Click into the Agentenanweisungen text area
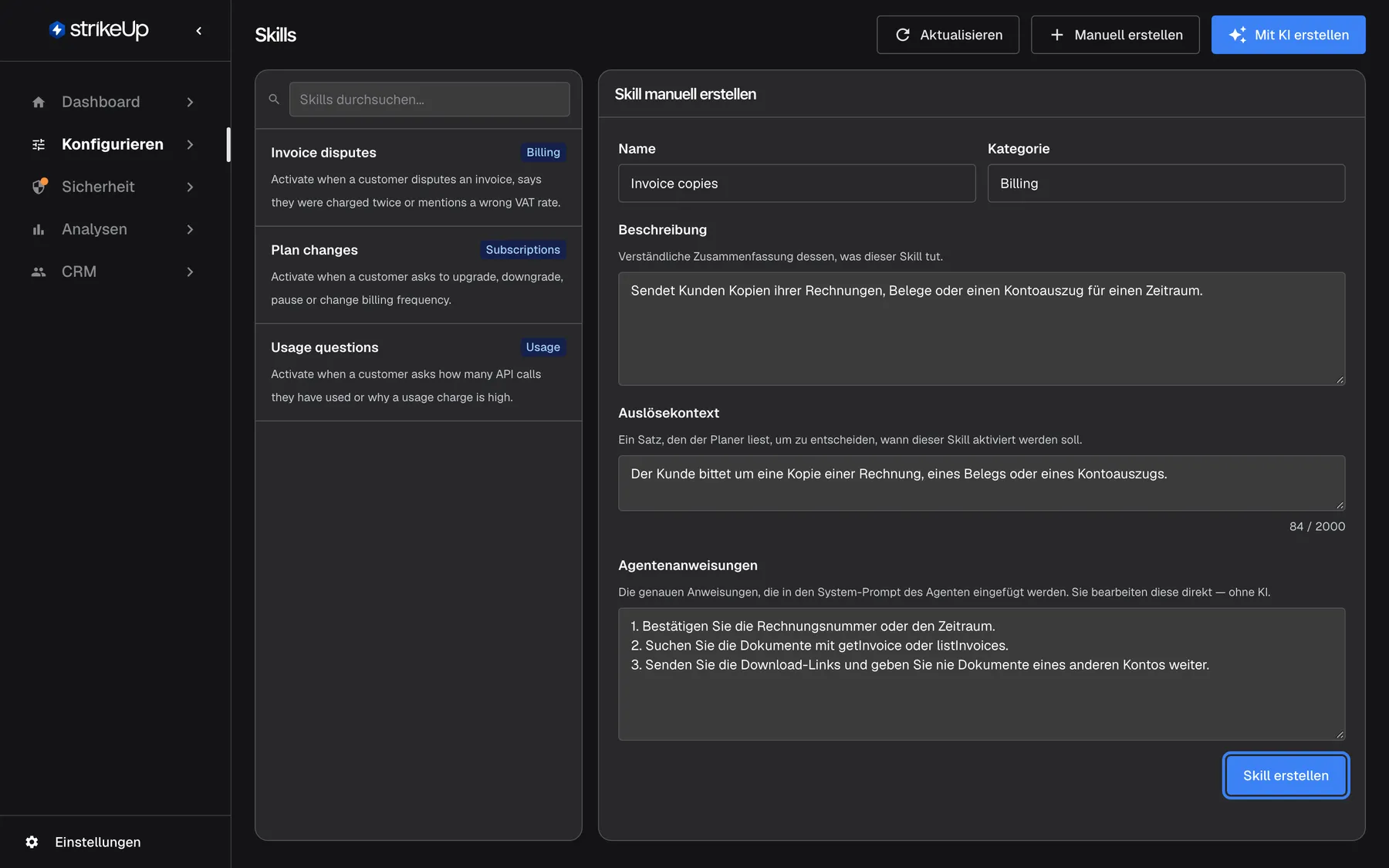This screenshot has width=1389, height=868. click(x=982, y=674)
